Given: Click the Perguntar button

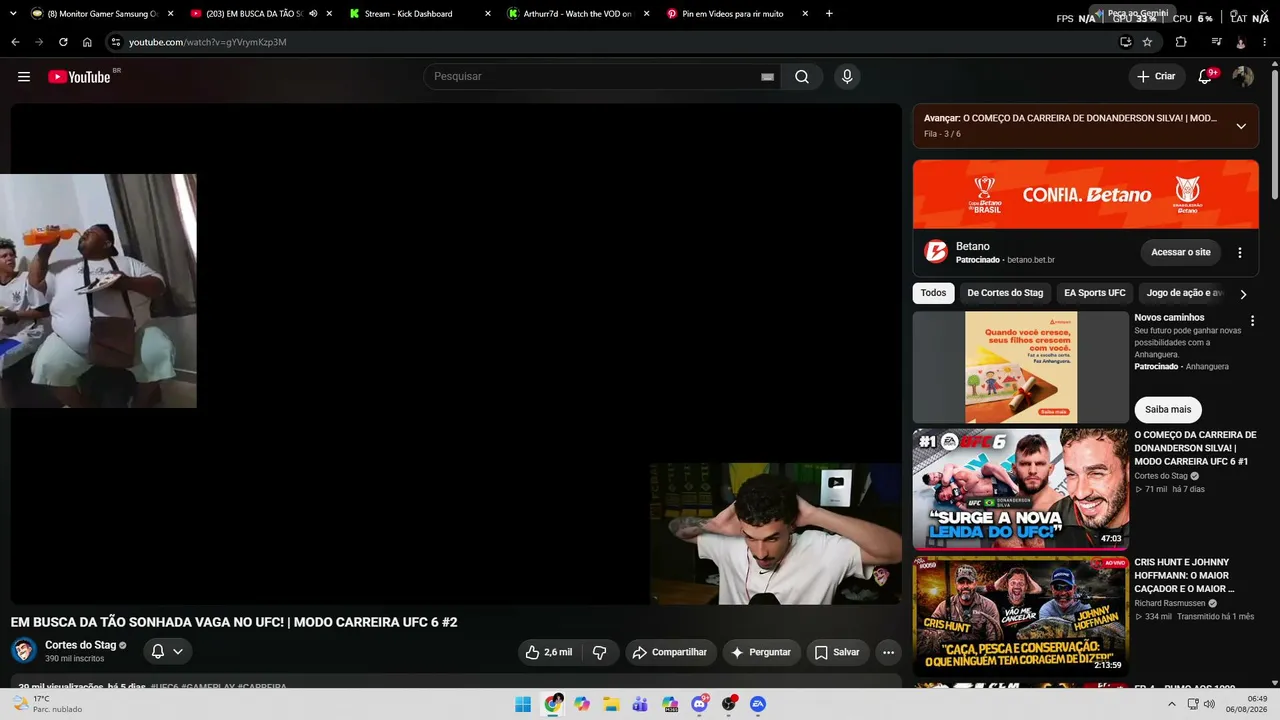Looking at the screenshot, I should click(761, 652).
